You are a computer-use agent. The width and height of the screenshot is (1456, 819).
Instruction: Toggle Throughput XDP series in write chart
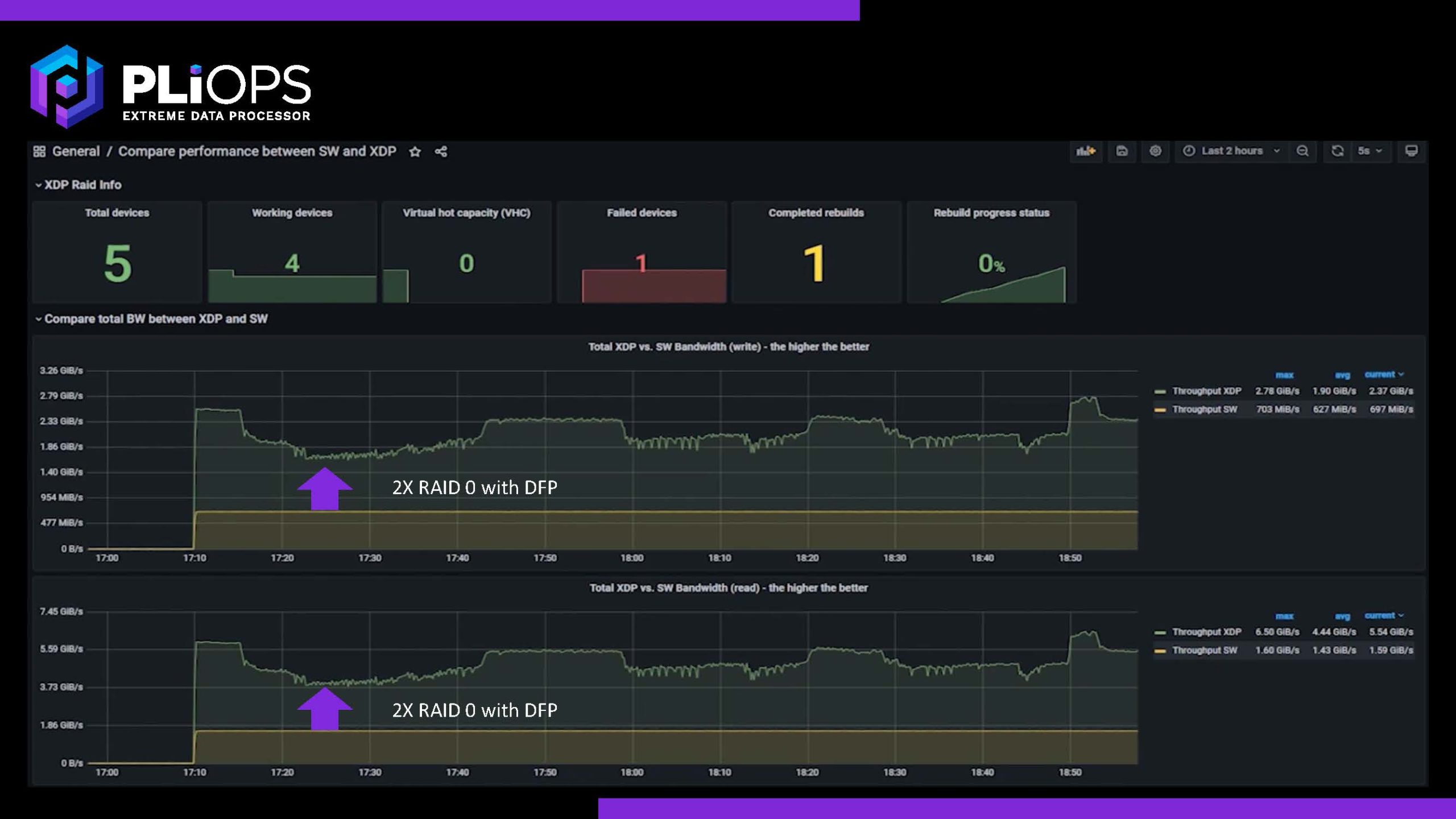[x=1206, y=391]
